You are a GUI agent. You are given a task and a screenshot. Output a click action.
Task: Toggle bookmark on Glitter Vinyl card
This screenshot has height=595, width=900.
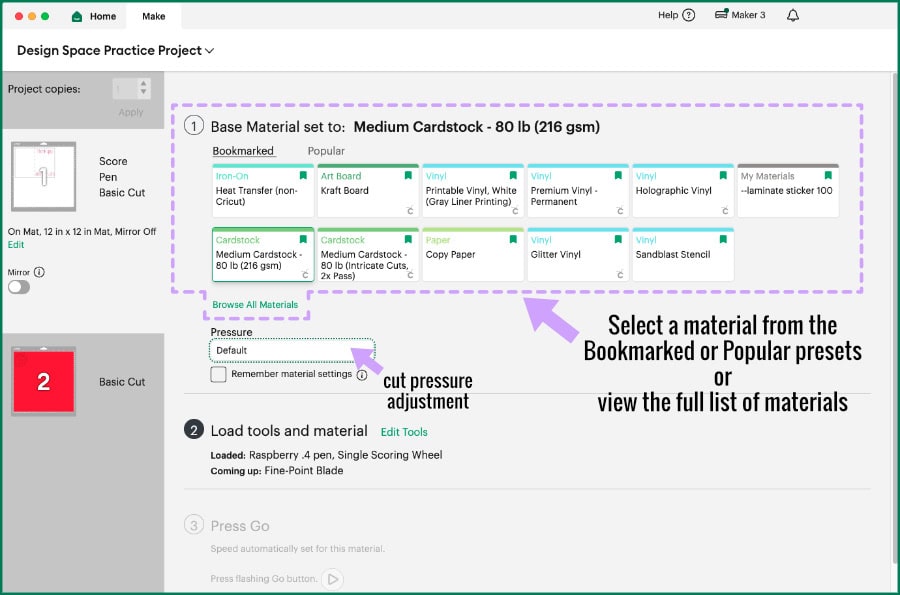point(618,239)
